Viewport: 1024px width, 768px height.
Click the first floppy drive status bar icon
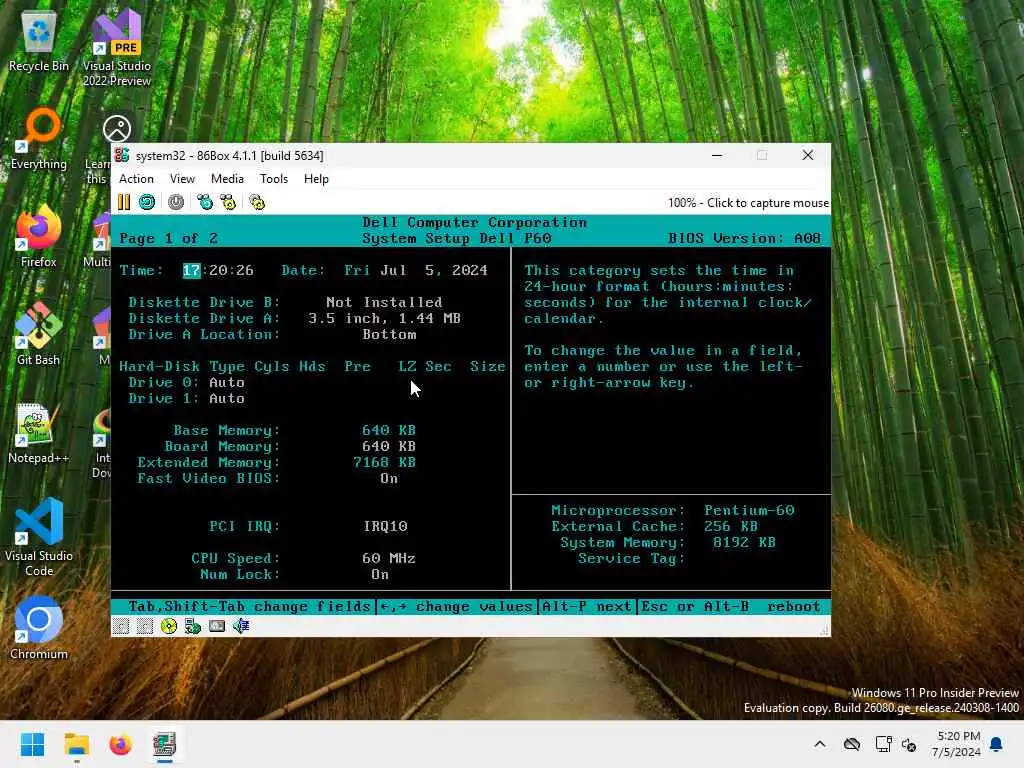(x=121, y=627)
